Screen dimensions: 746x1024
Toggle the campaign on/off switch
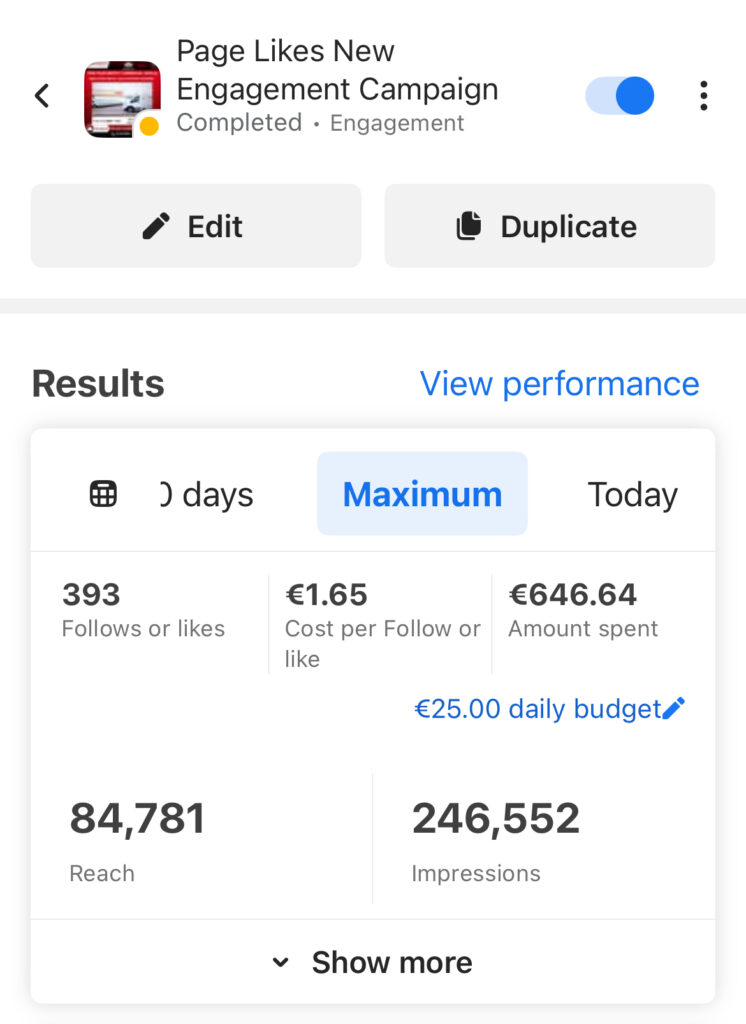[620, 96]
